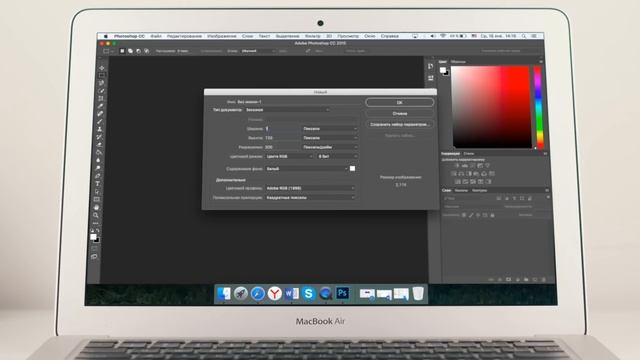Select the Path Selection tool
Viewport: 640px width, 360px height.
97,191
